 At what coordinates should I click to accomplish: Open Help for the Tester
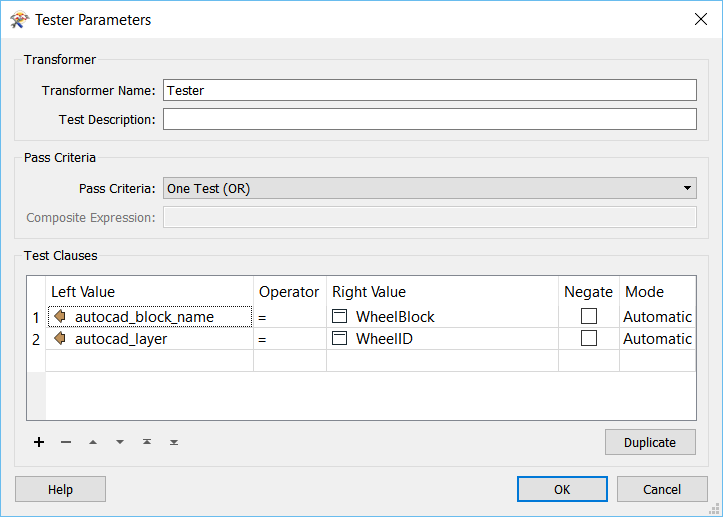pyautogui.click(x=60, y=489)
